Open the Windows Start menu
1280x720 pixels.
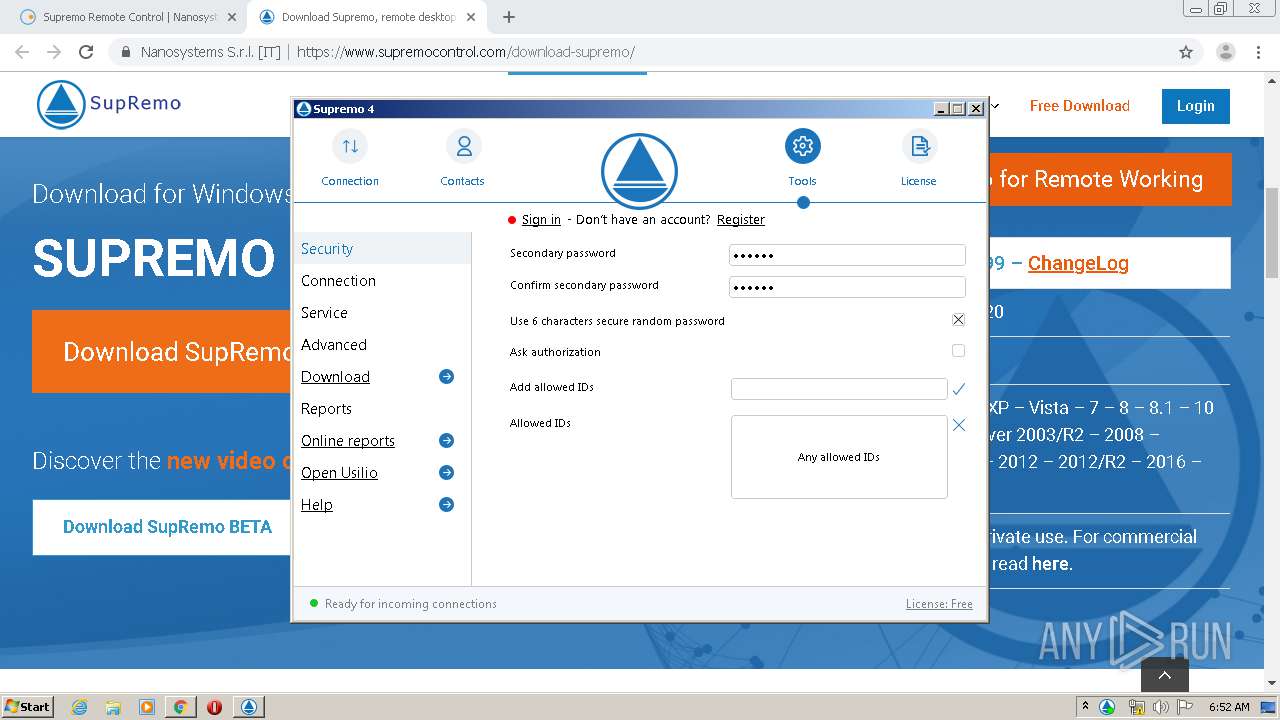(28, 707)
